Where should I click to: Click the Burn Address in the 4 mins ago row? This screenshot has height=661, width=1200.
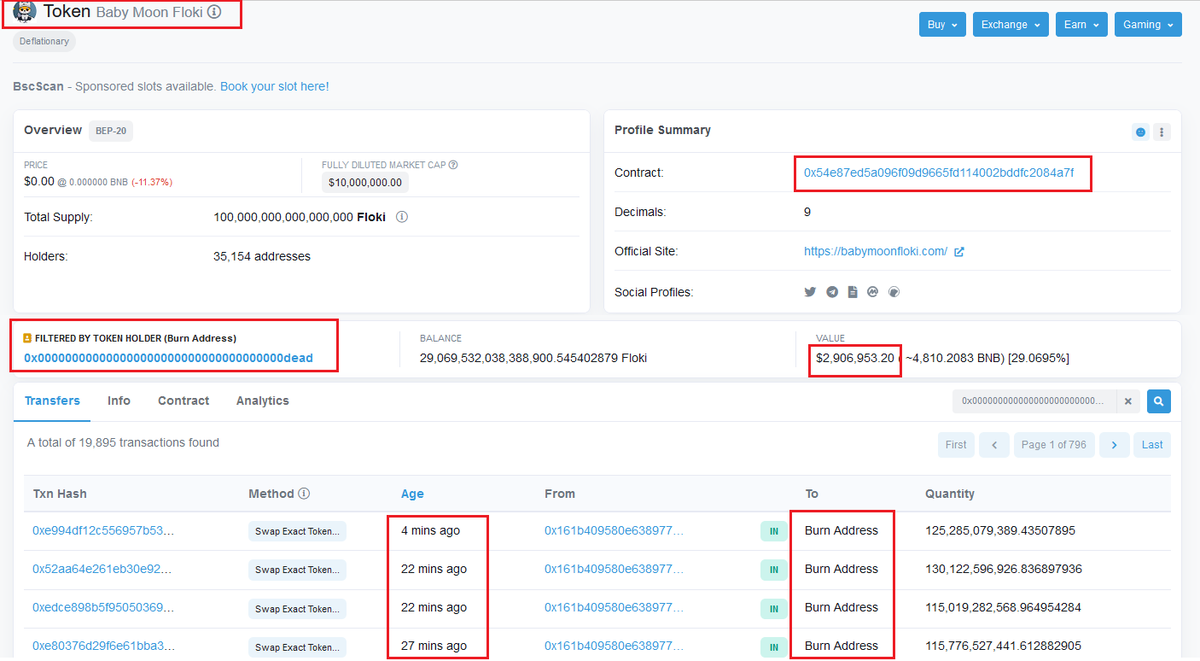pyautogui.click(x=841, y=531)
